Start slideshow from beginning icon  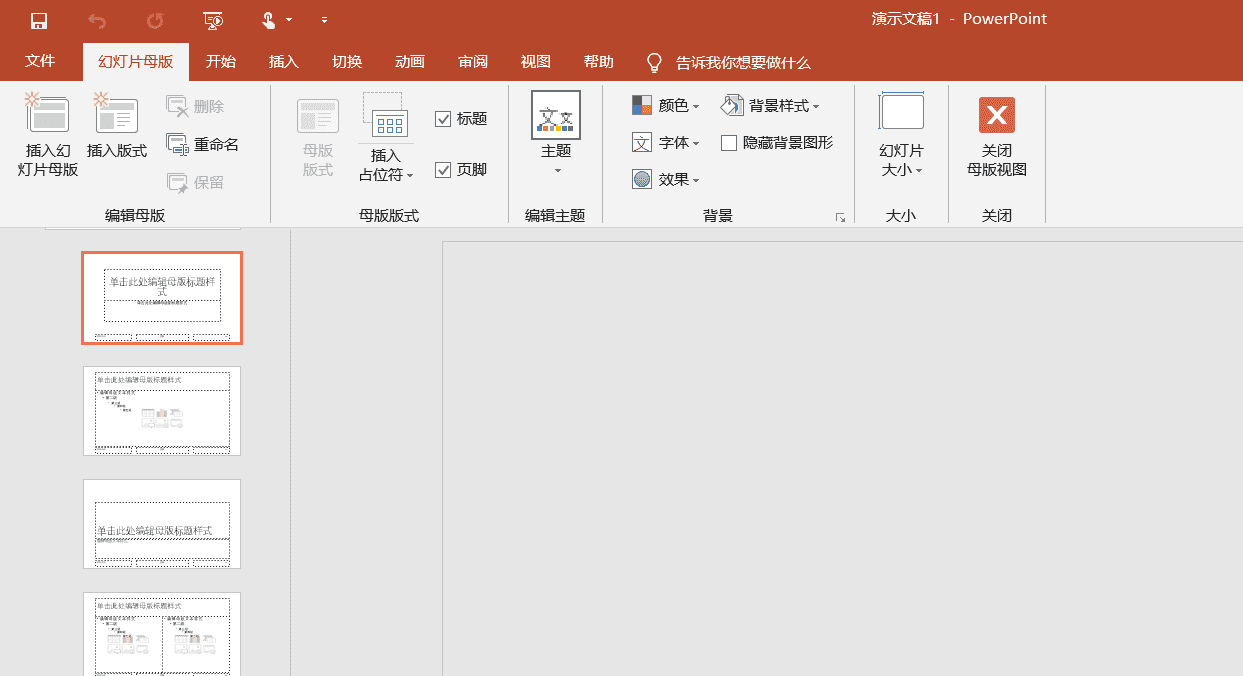pyautogui.click(x=212, y=20)
